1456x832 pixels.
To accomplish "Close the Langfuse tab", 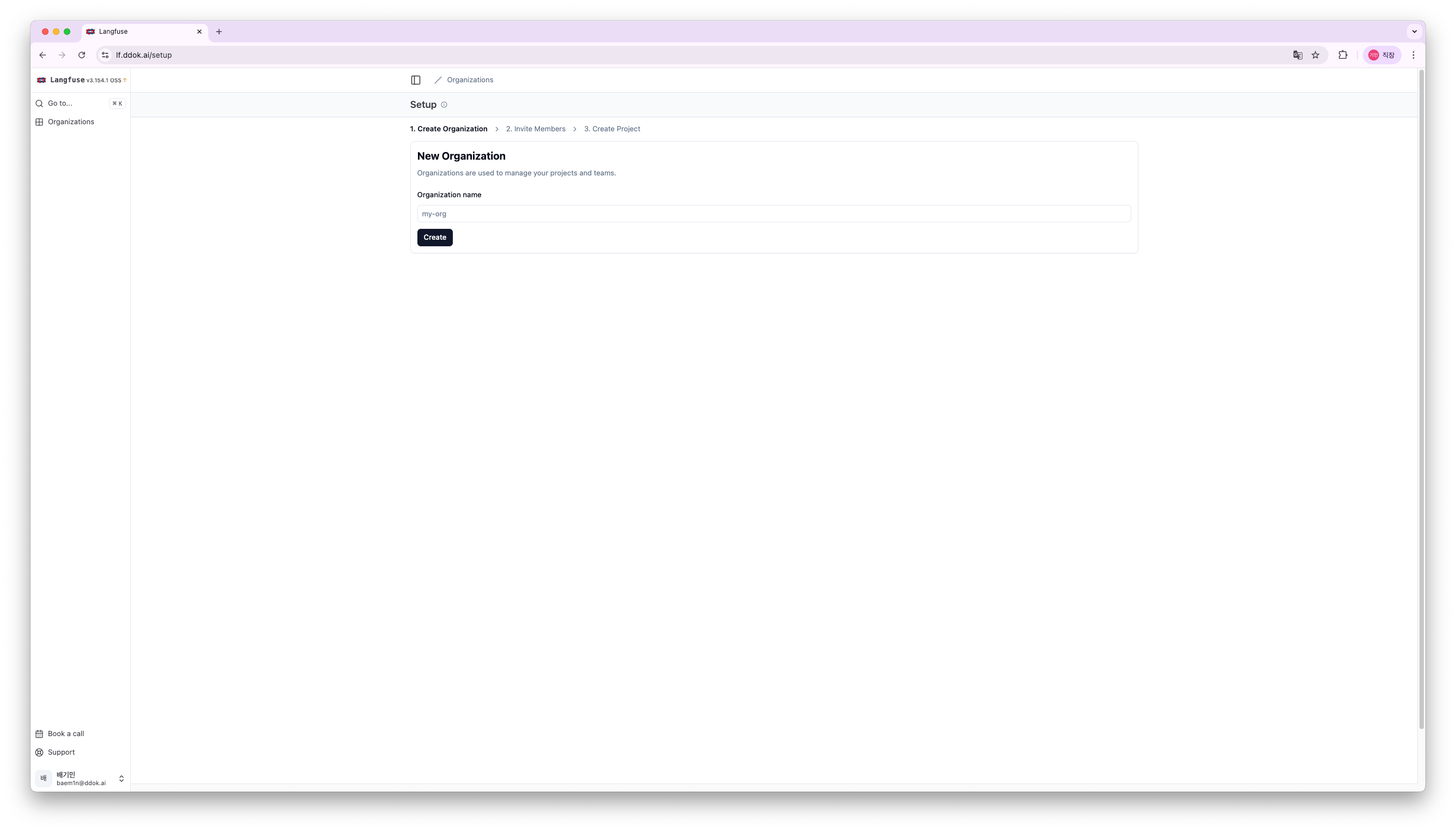I will (199, 32).
